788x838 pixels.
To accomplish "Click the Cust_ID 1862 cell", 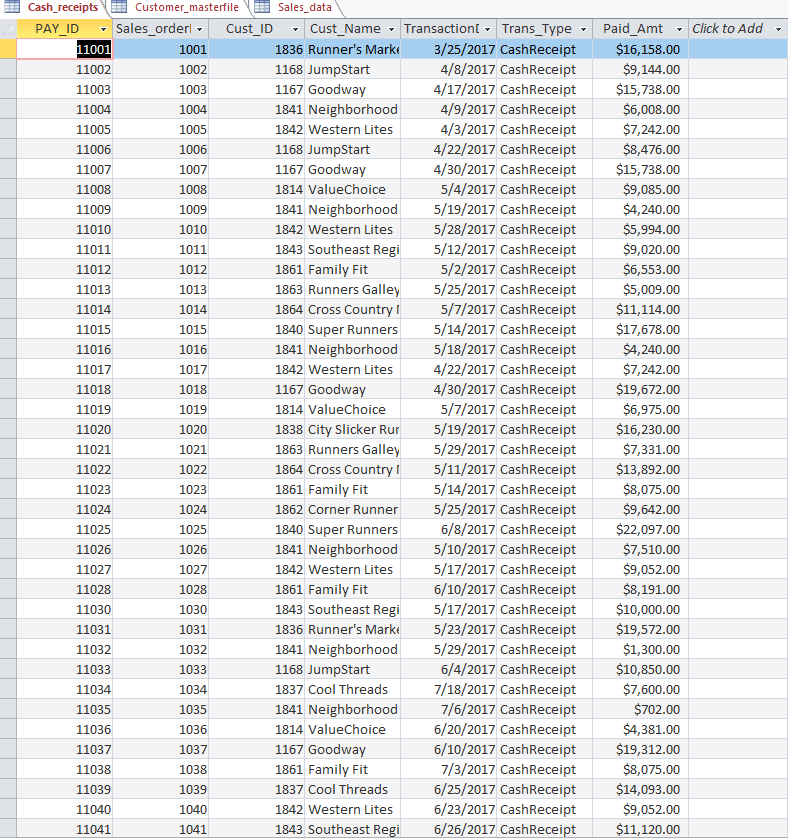I will 257,509.
